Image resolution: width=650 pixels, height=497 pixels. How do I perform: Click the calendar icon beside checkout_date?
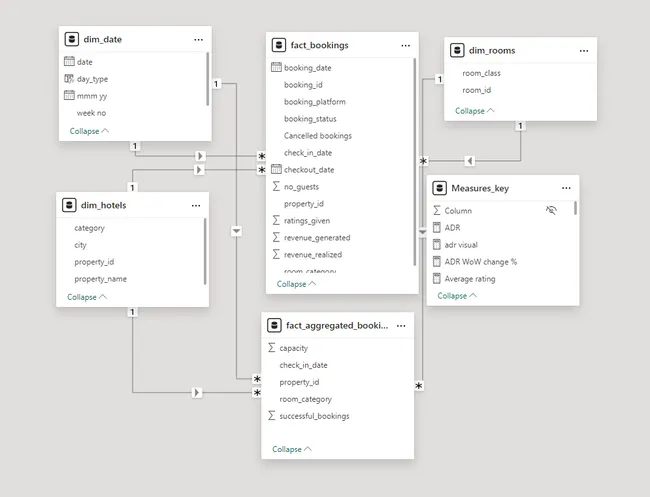click(x=276, y=169)
